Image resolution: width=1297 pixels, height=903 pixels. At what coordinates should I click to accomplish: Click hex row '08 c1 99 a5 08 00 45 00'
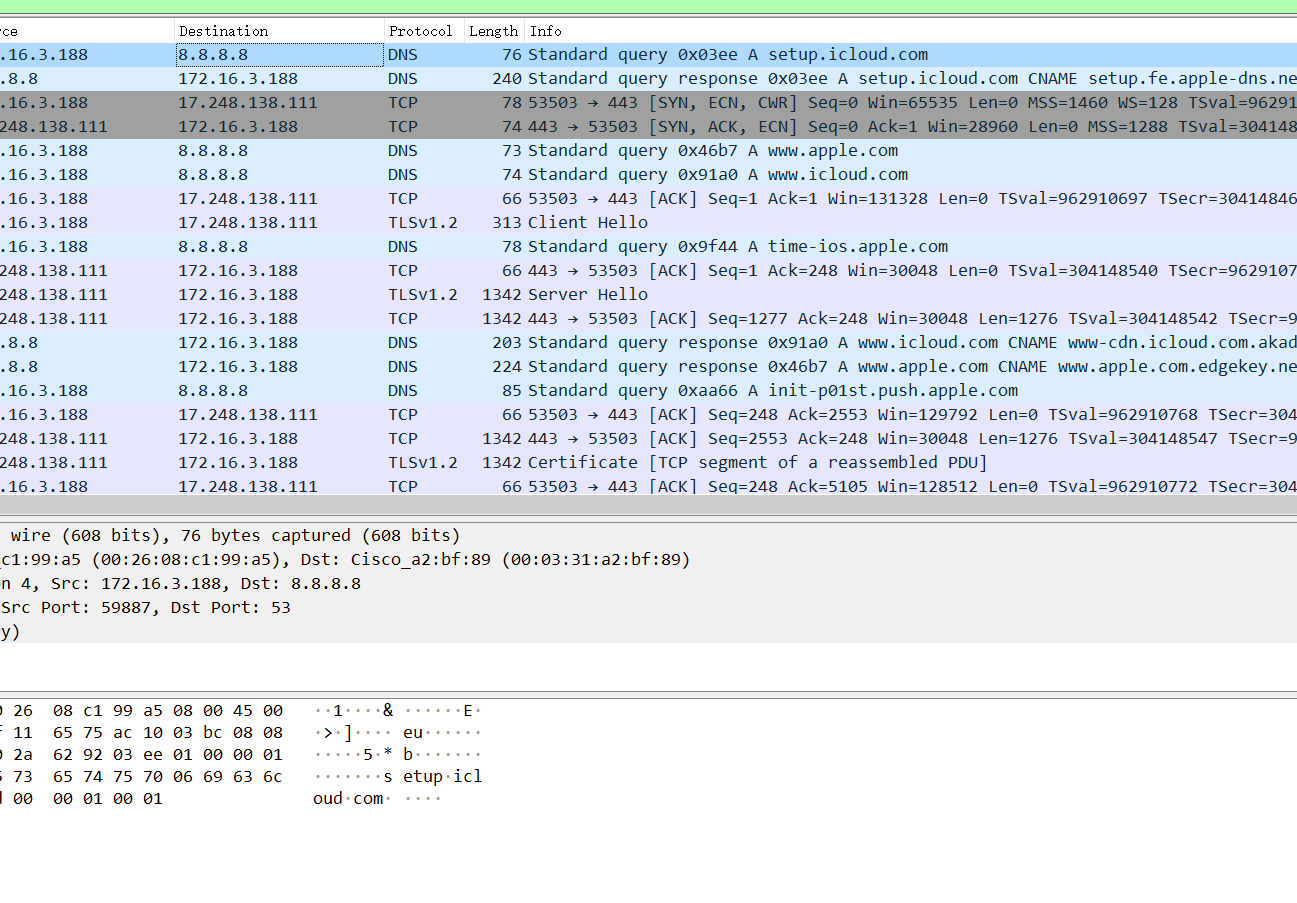click(x=168, y=711)
